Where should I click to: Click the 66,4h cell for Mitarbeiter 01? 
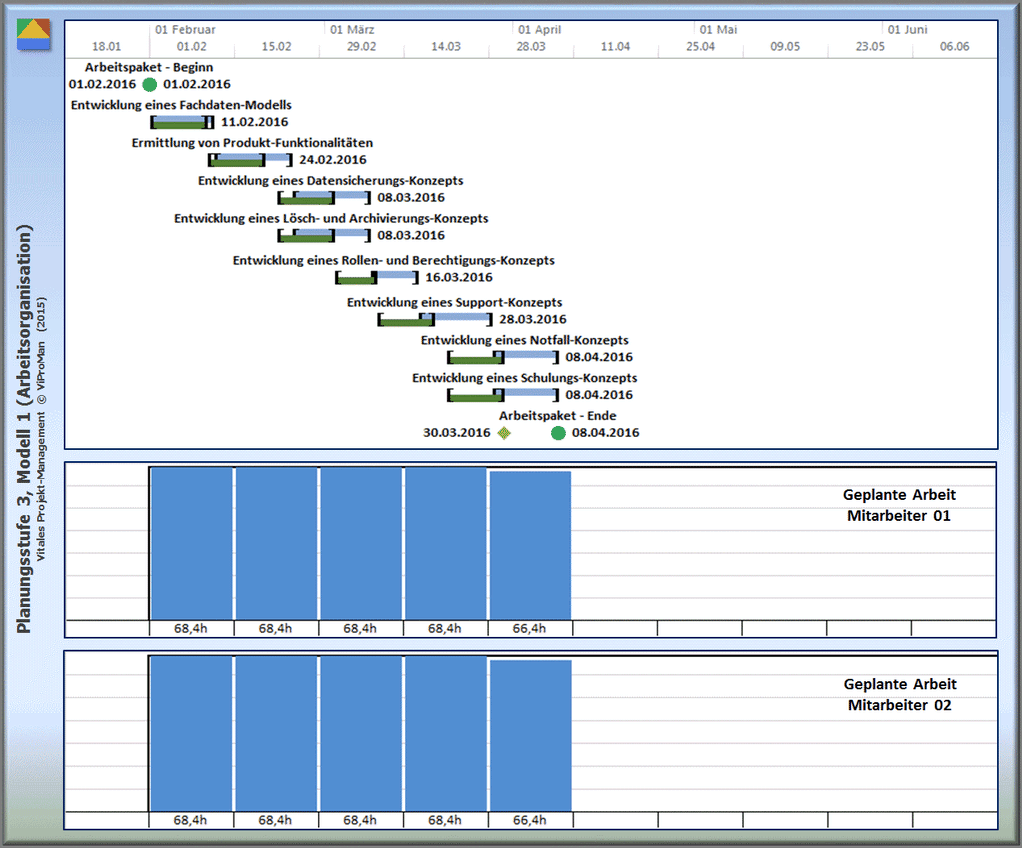point(530,628)
